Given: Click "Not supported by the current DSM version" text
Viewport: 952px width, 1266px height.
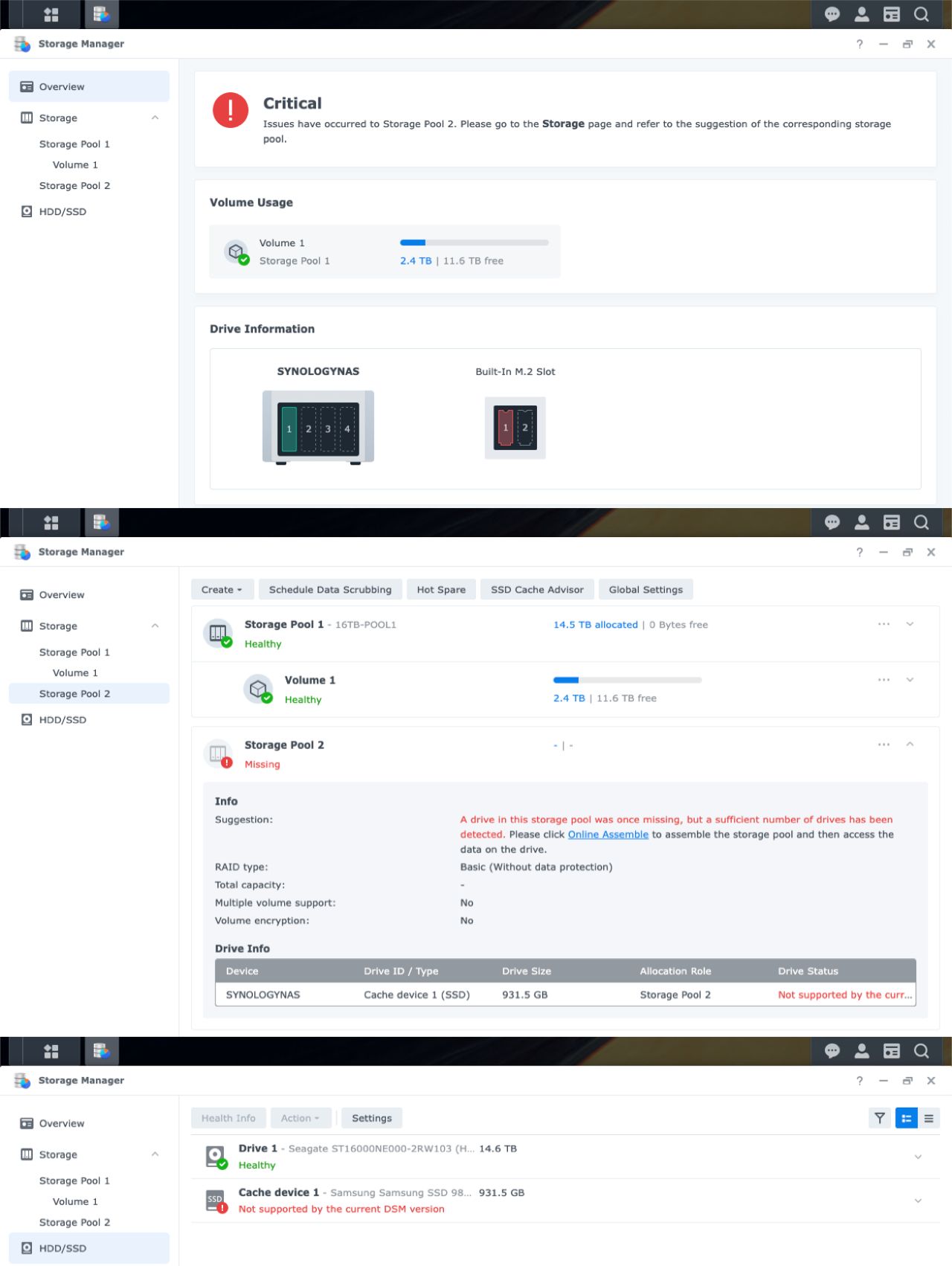Looking at the screenshot, I should (341, 1209).
